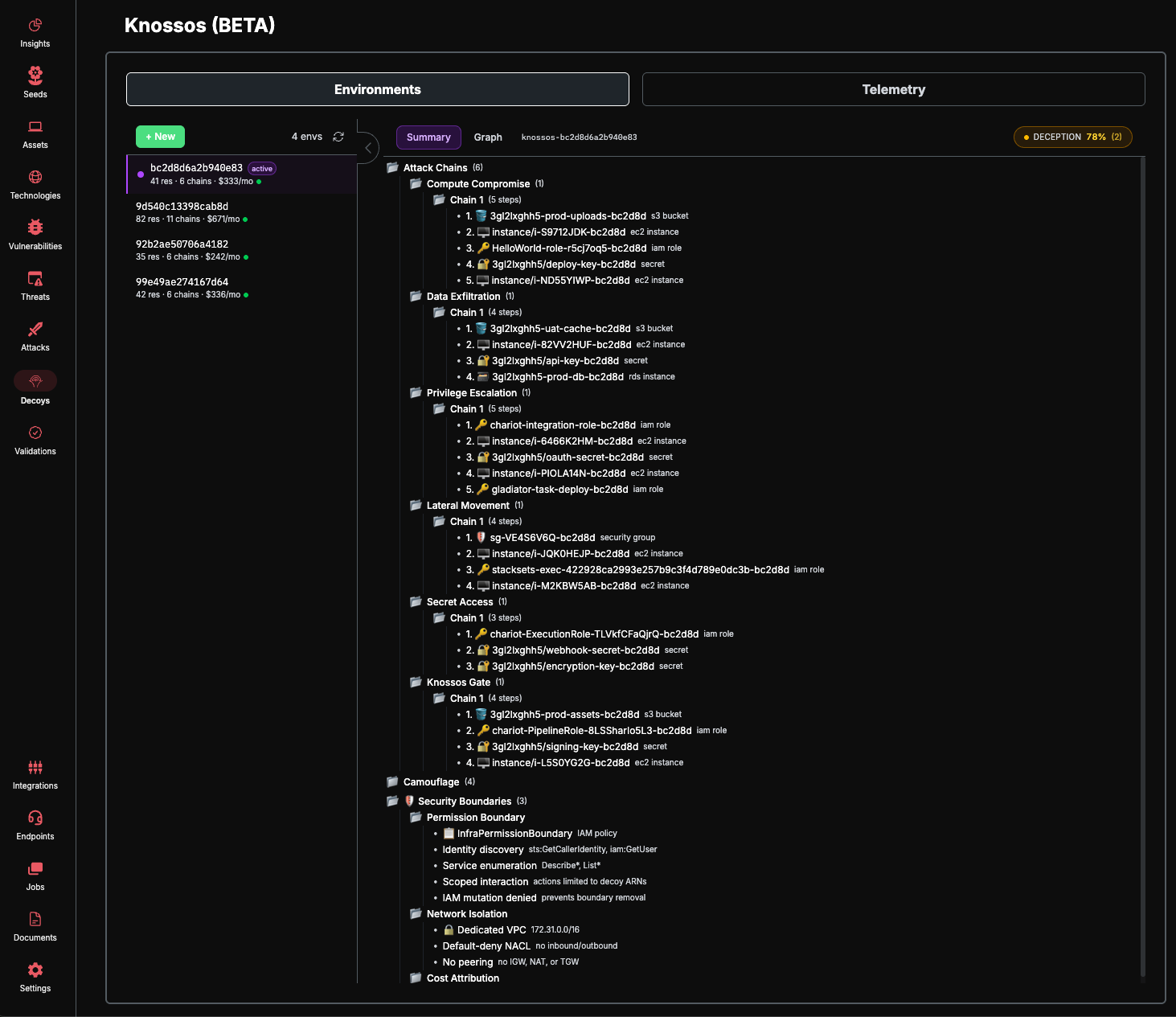Collapse the Data Exfiltration folder
The image size is (1176, 1017).
point(416,296)
